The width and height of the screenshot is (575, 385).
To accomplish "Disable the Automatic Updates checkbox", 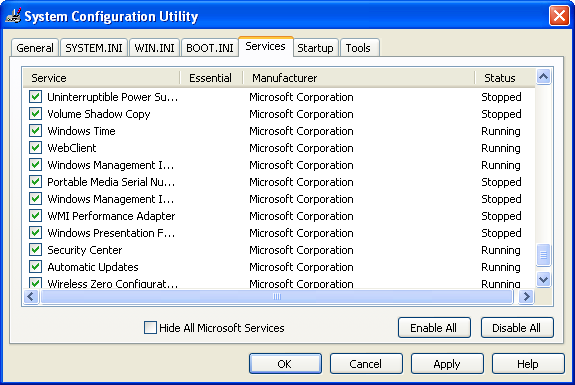I will [x=36, y=267].
